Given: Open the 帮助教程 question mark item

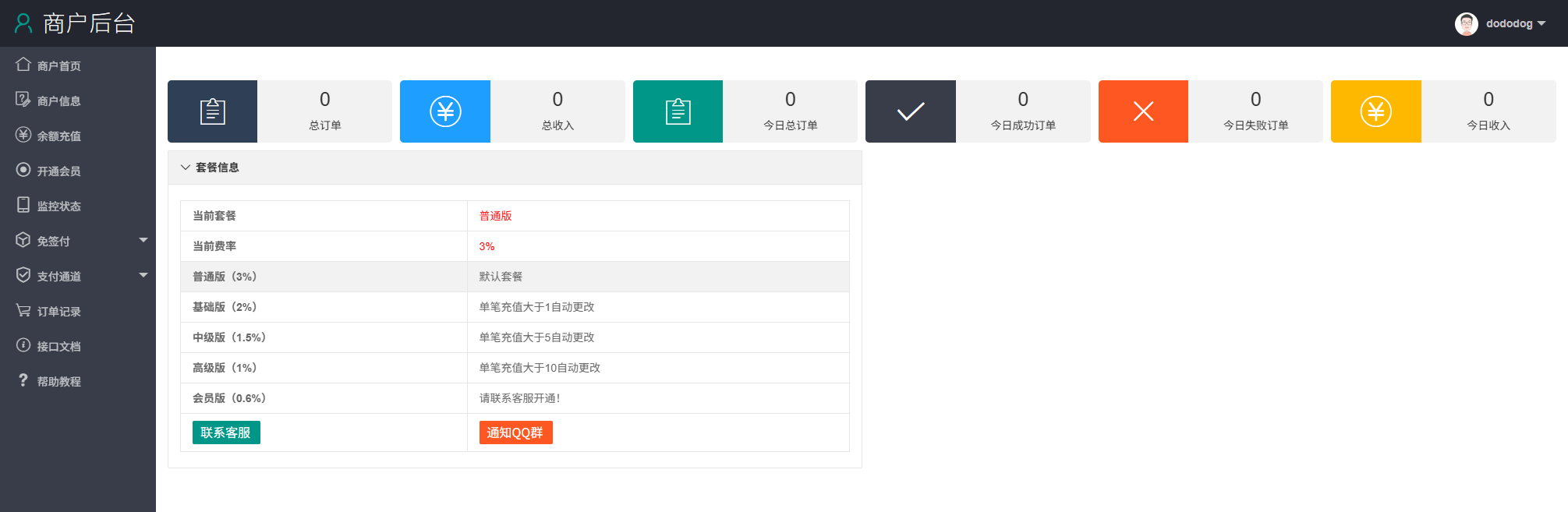Looking at the screenshot, I should tap(58, 382).
